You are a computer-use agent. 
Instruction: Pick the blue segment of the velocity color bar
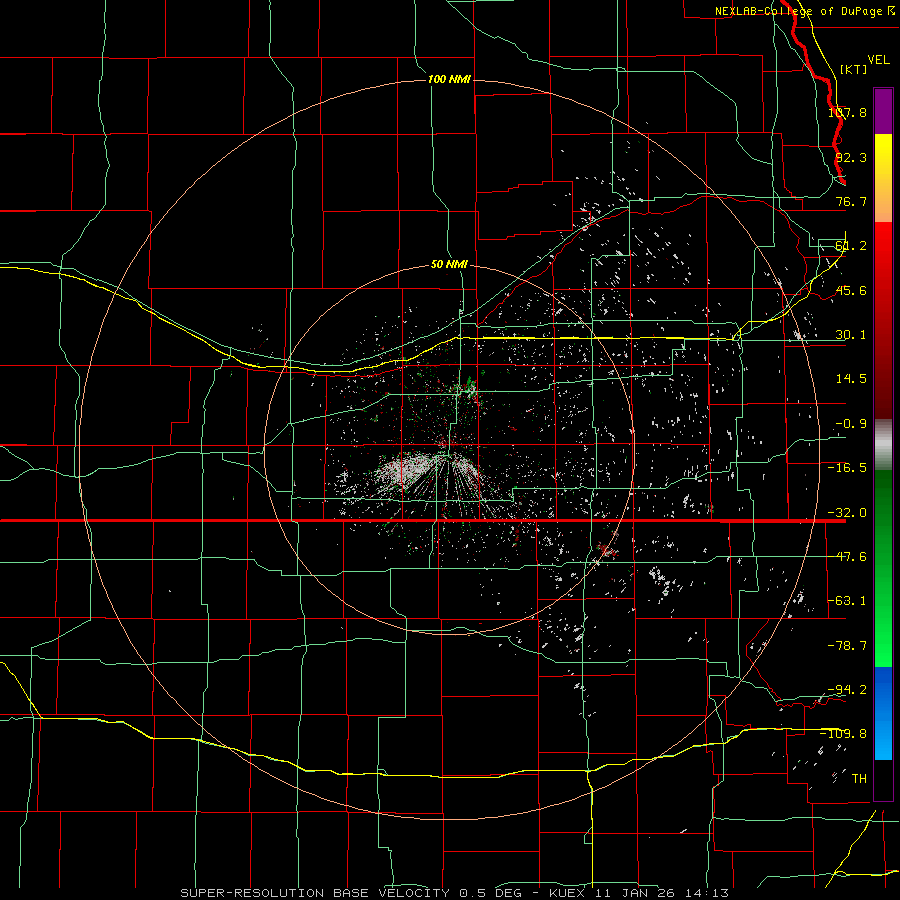pyautogui.click(x=883, y=713)
